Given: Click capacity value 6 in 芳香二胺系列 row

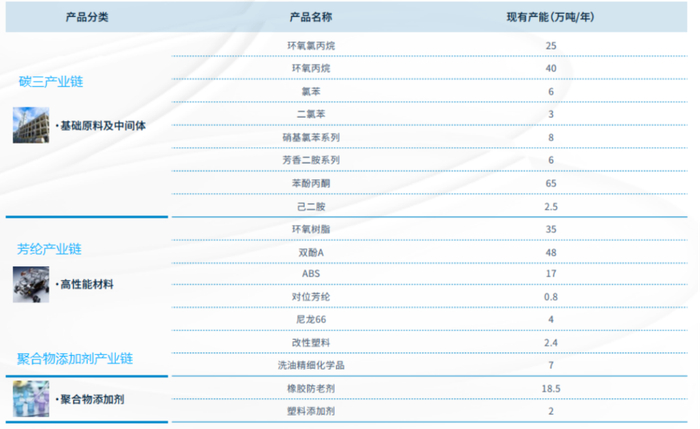Looking at the screenshot, I should point(551,160).
